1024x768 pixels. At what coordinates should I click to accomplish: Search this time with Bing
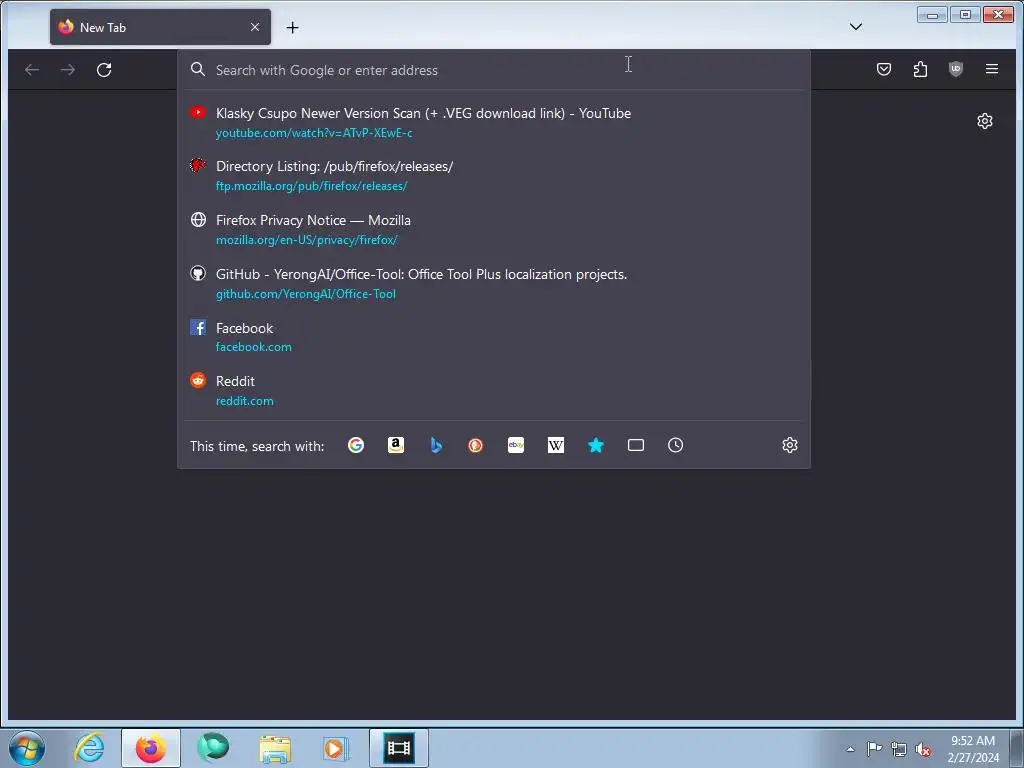pyautogui.click(x=436, y=445)
